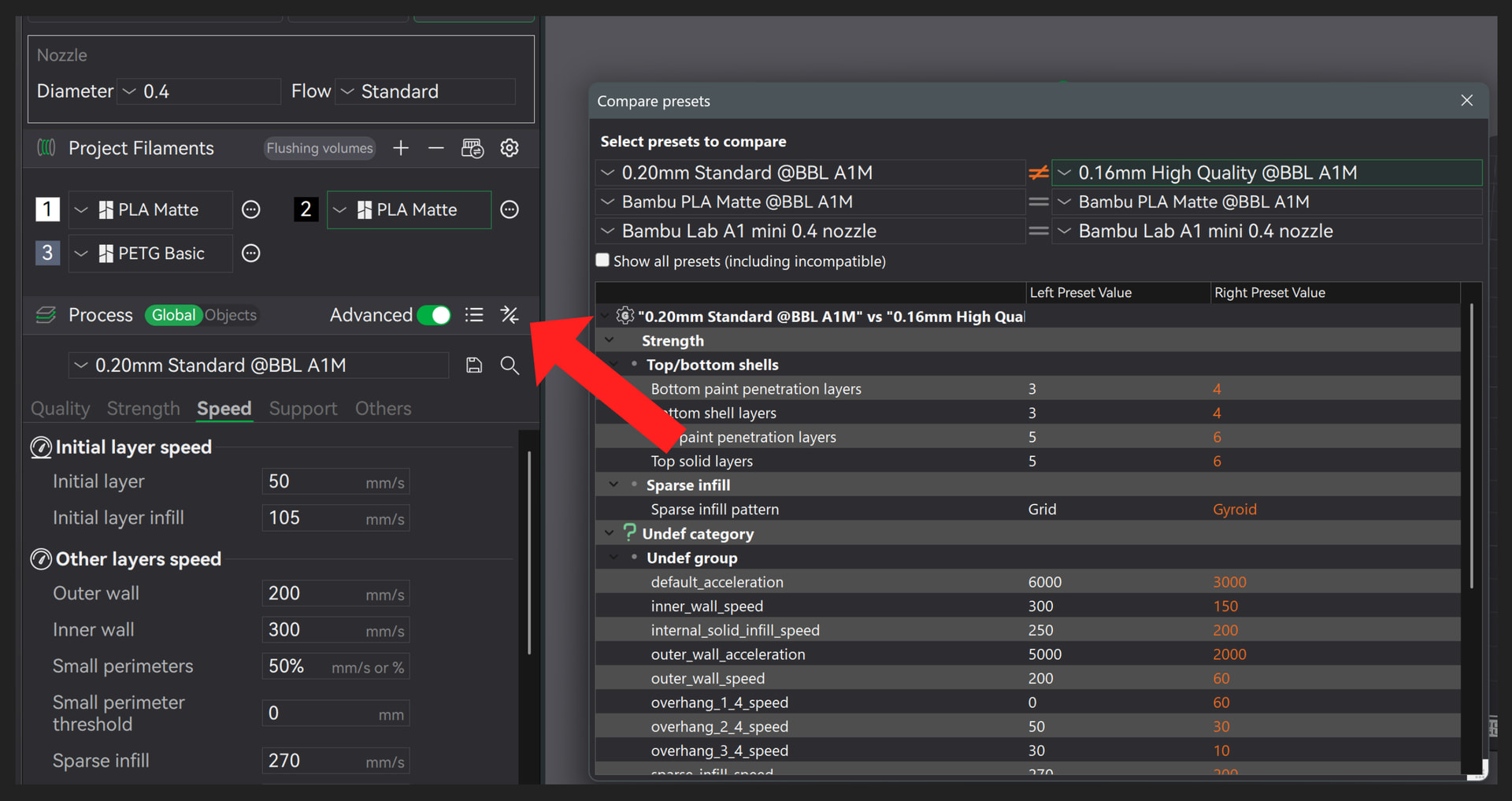
Task: Click the filament 1 number swatch
Action: [47, 210]
